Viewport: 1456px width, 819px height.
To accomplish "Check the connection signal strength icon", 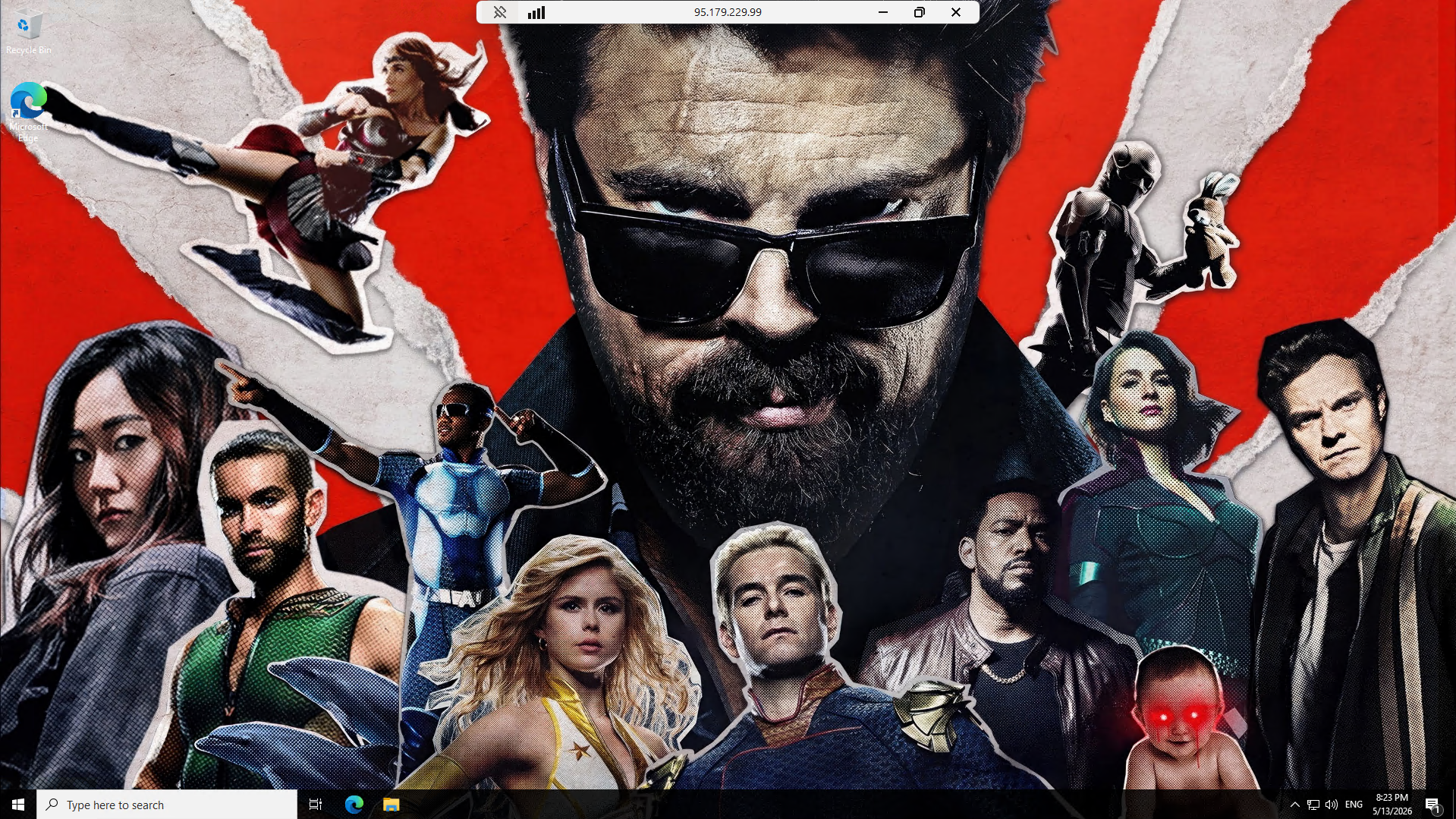I will tap(536, 12).
